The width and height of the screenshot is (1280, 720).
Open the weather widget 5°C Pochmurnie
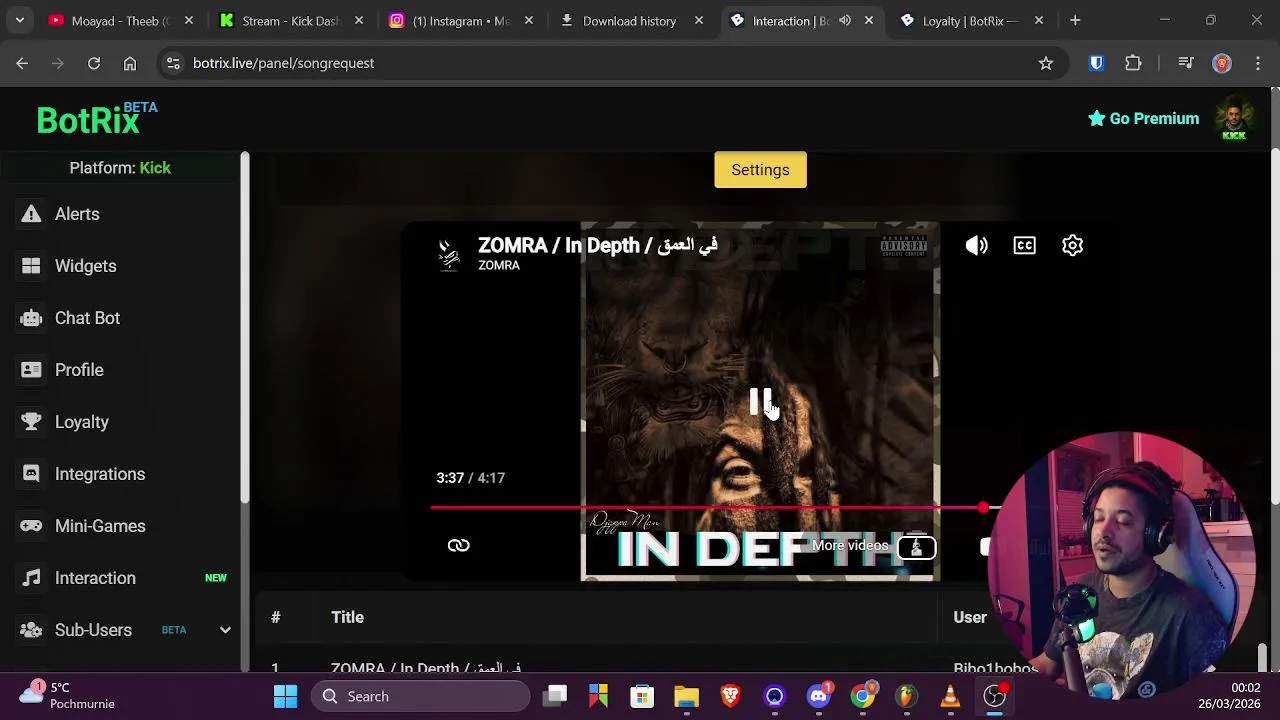(68, 696)
